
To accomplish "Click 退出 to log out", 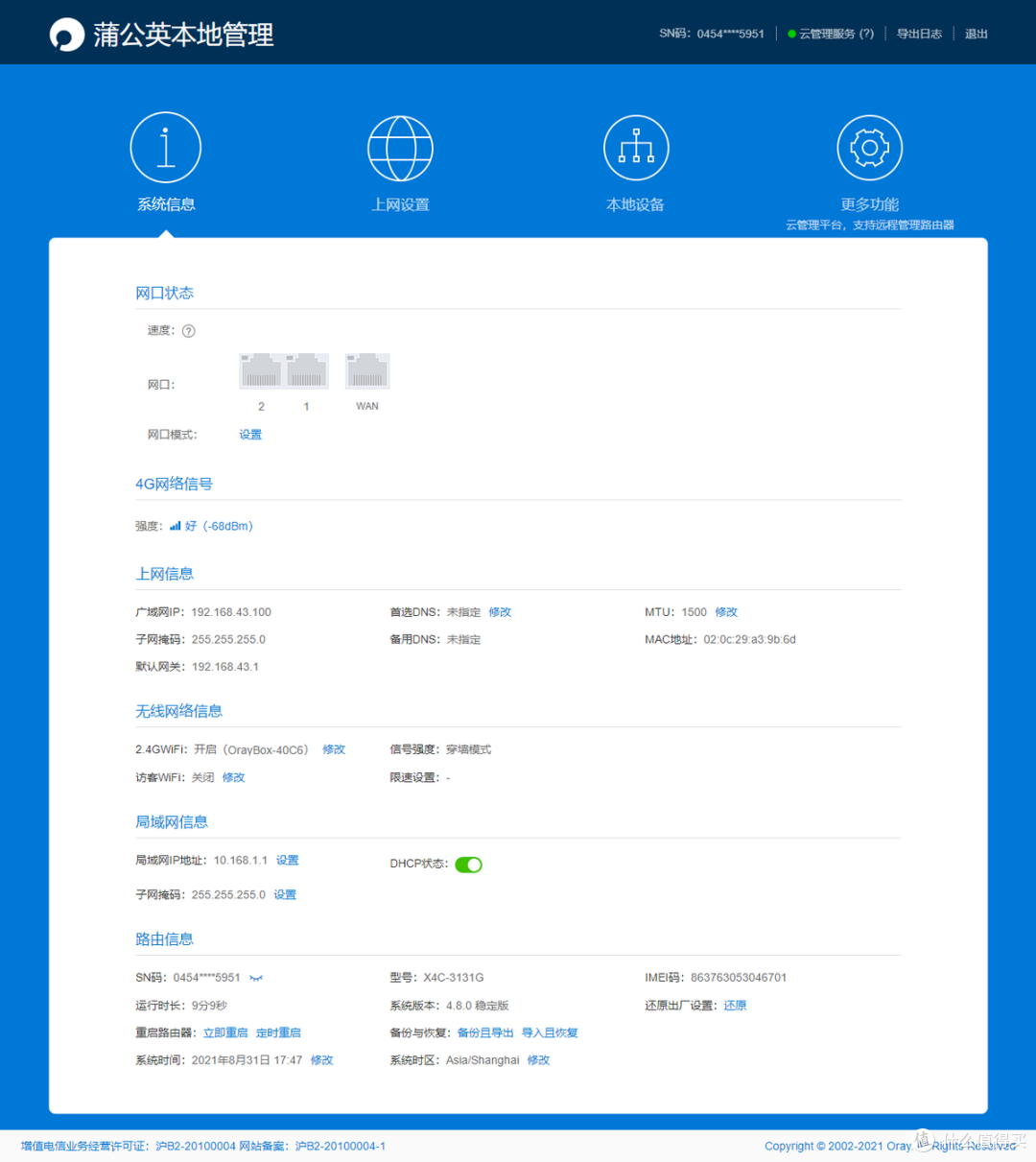I will tap(976, 34).
